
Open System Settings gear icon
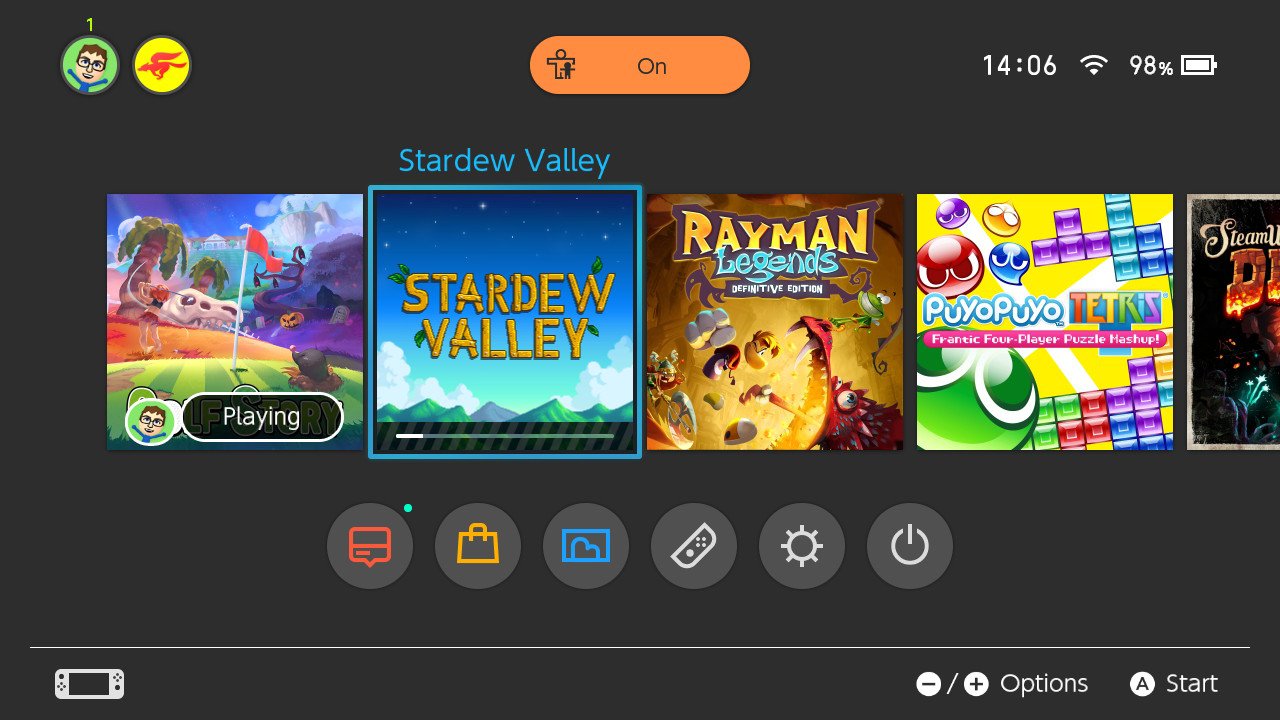(802, 546)
